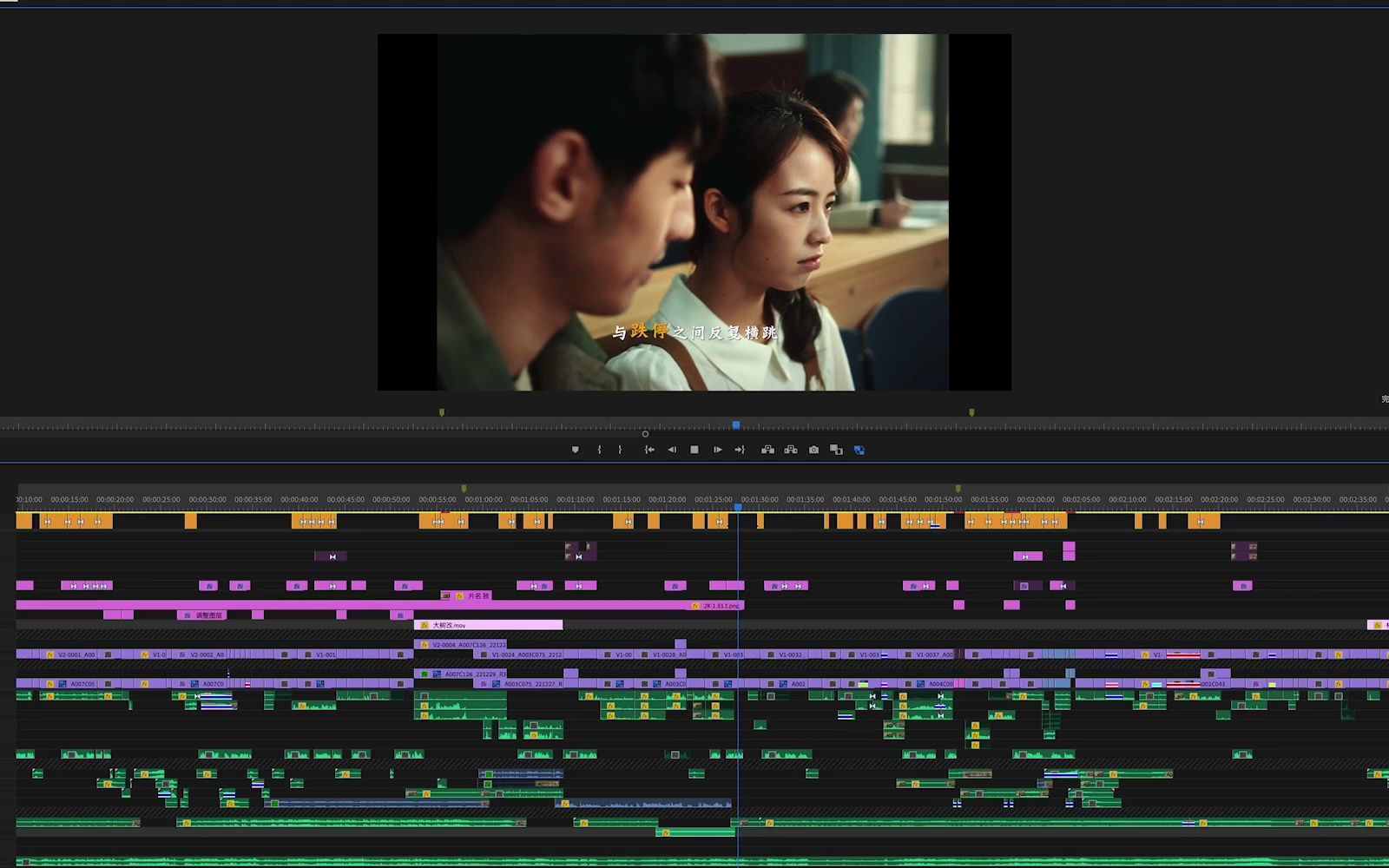Select the V1-001 clip
1389x868 pixels.
click(319, 654)
